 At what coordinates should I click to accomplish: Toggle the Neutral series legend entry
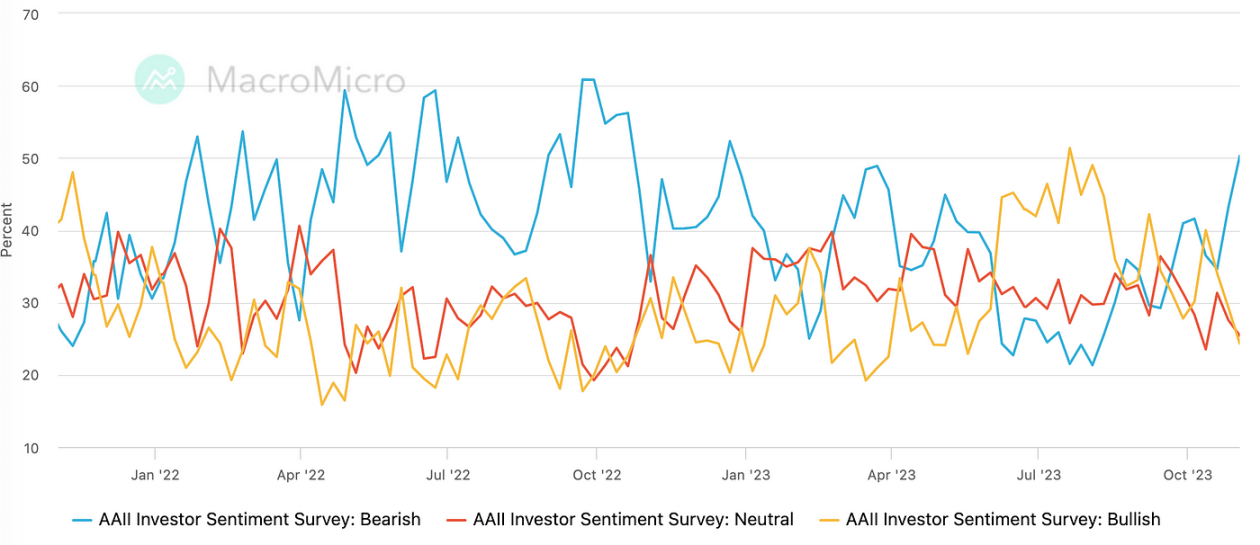click(x=619, y=519)
